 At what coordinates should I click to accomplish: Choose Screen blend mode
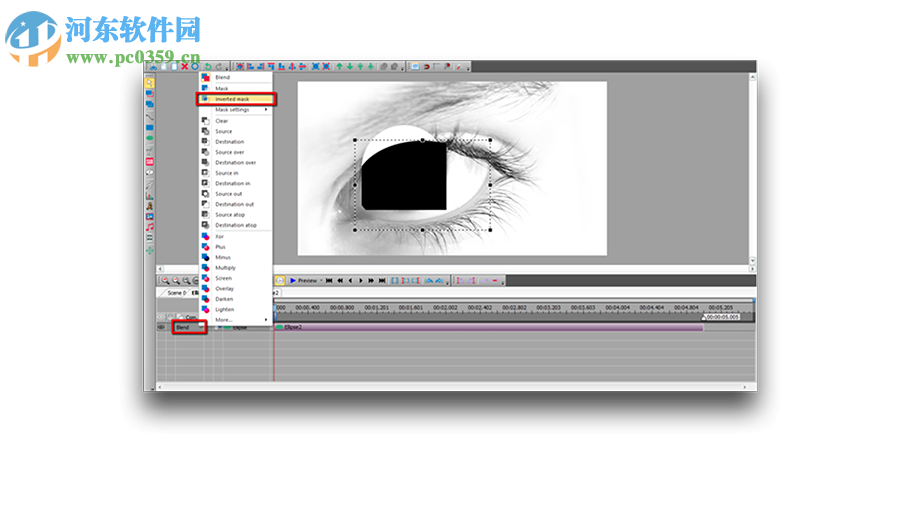pos(235,278)
